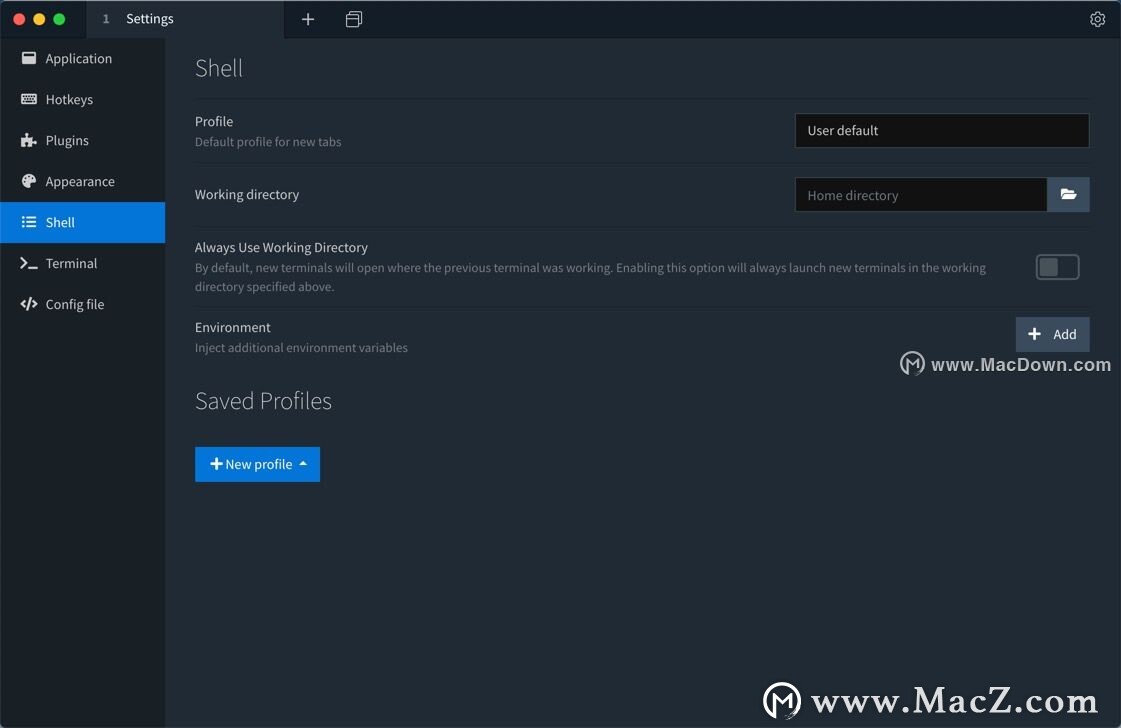Minimize window with yellow button
Screen dimensions: 1121x728
39,19
